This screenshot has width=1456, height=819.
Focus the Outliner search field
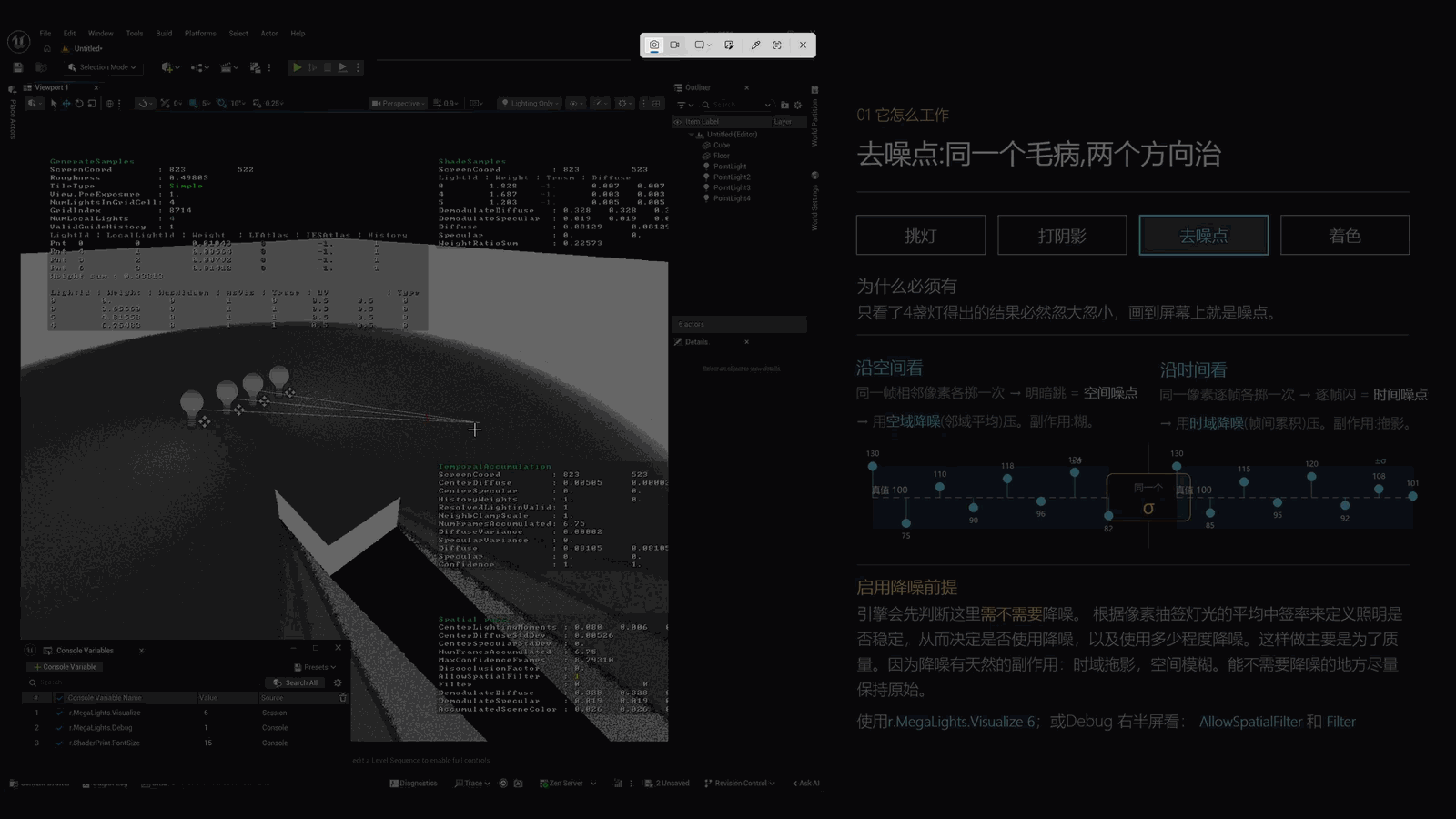tap(735, 105)
